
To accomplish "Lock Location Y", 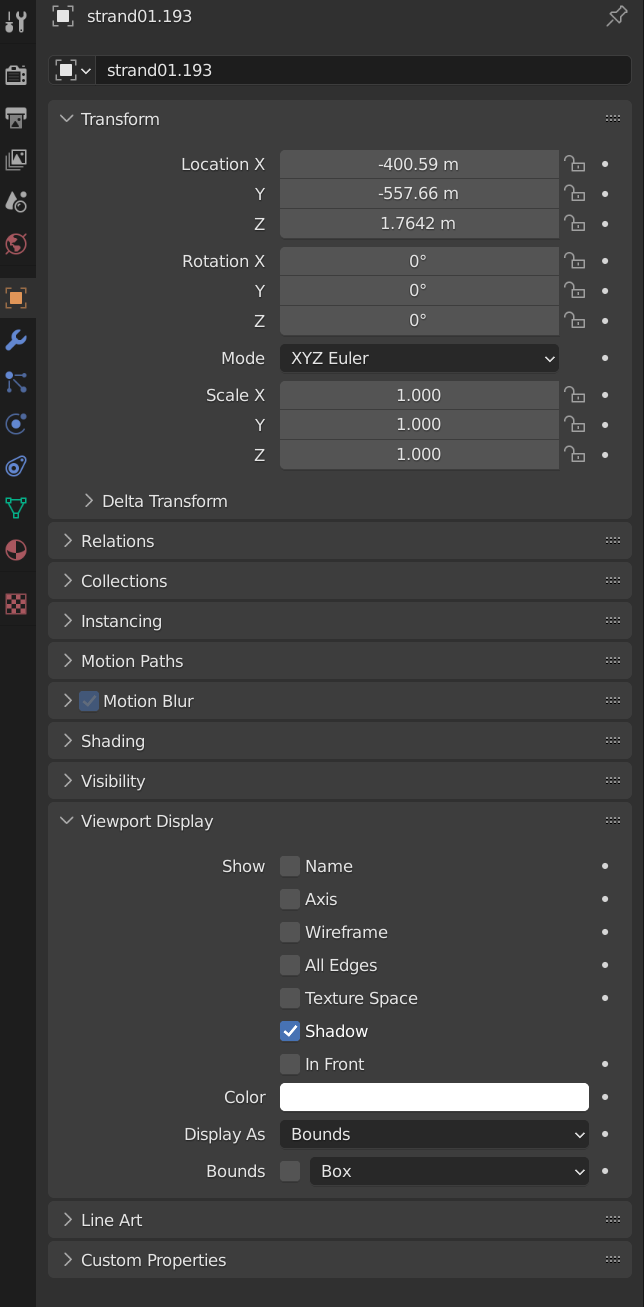I will tap(574, 193).
